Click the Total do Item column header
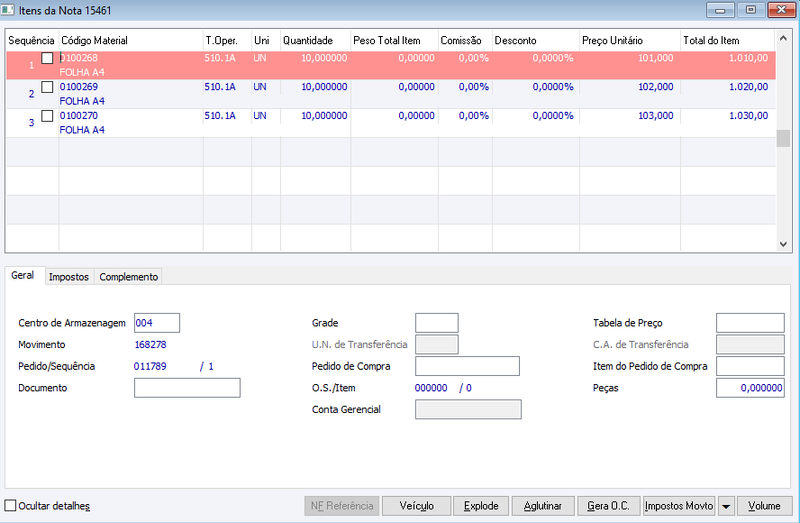800x523 pixels. click(x=728, y=40)
